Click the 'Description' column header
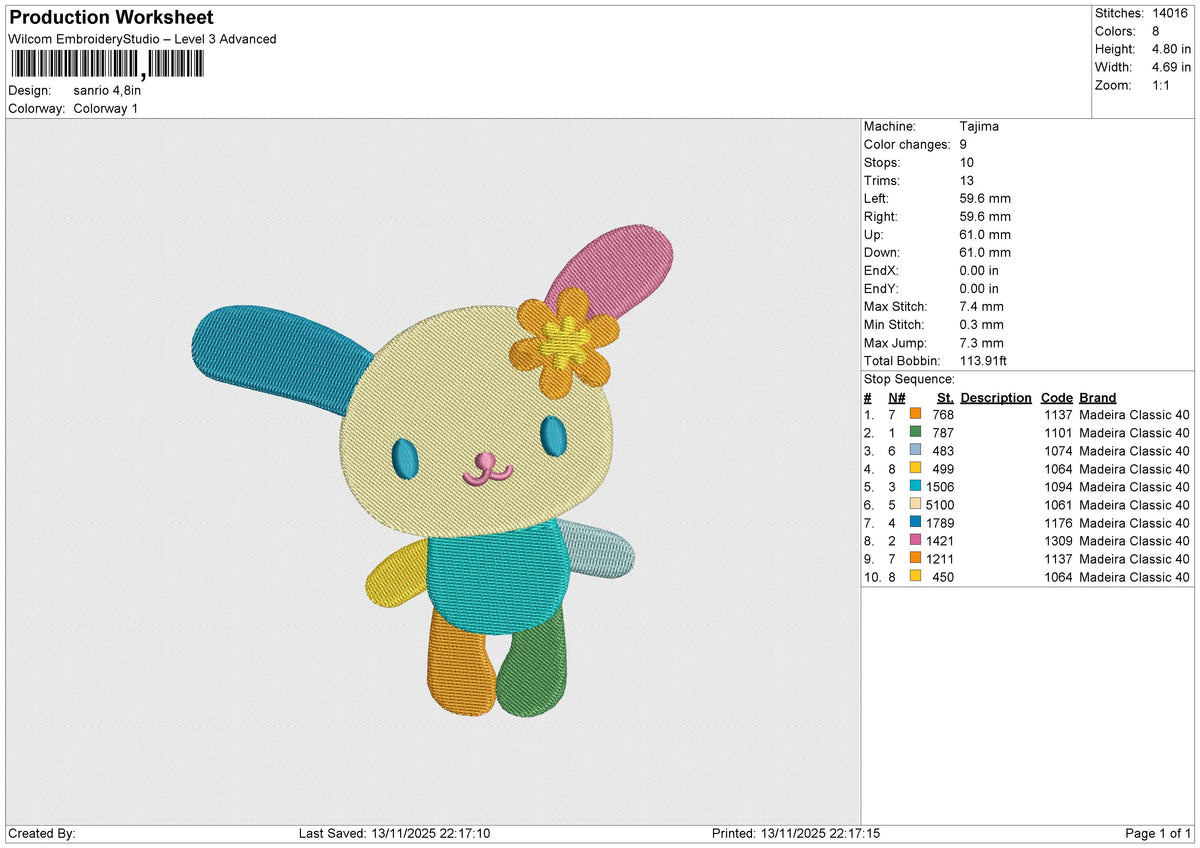Viewport: 1200px width, 848px height. (996, 398)
